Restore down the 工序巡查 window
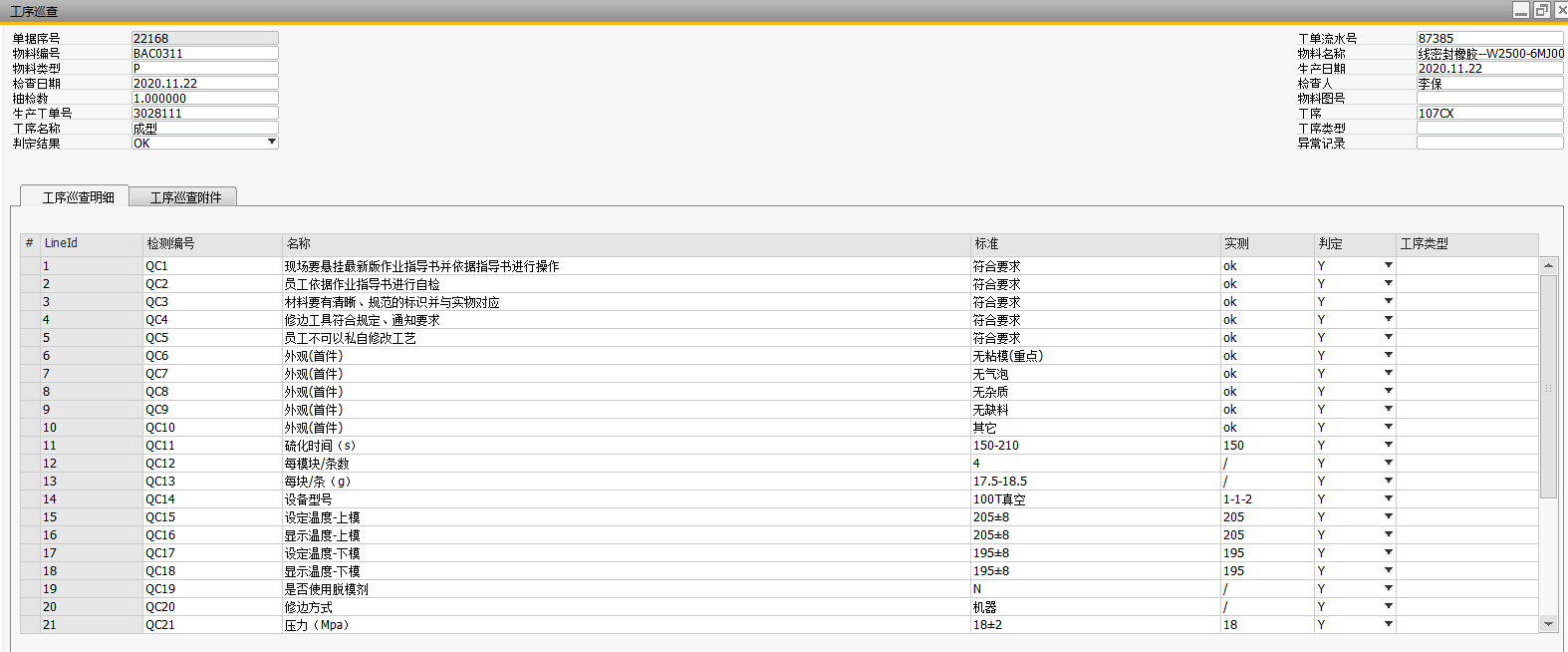Screen dimensions: 1568x652 (x=1541, y=10)
